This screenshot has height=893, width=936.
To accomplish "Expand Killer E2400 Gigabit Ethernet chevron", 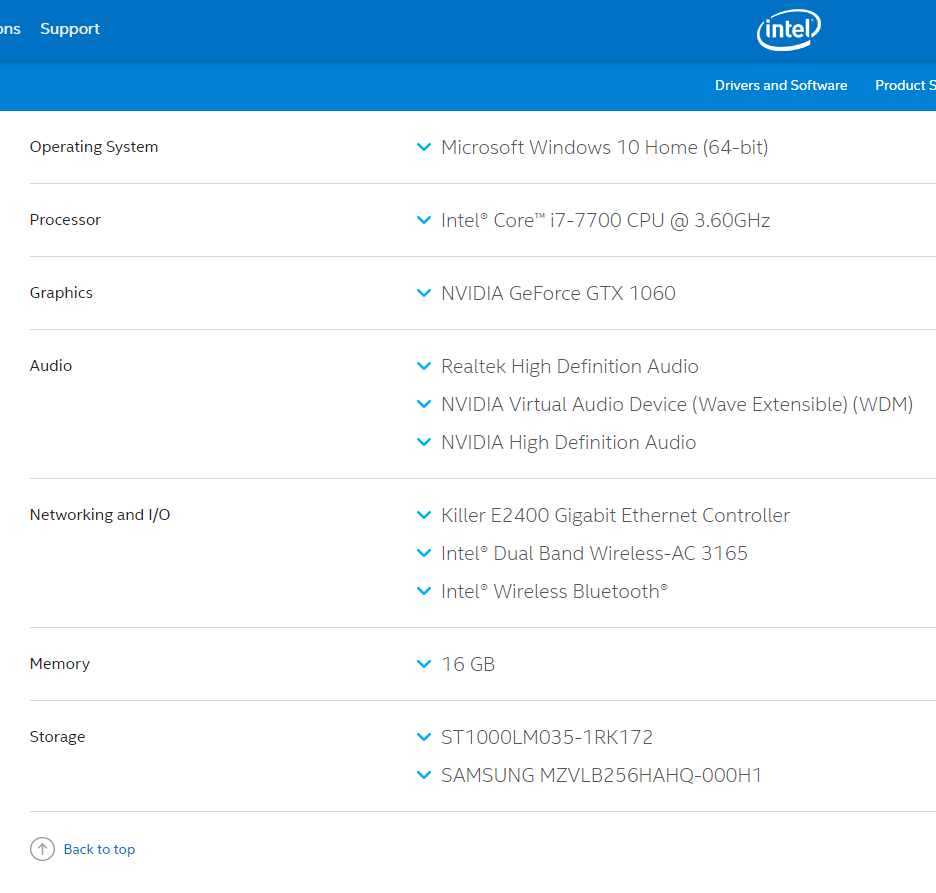I will [x=424, y=515].
